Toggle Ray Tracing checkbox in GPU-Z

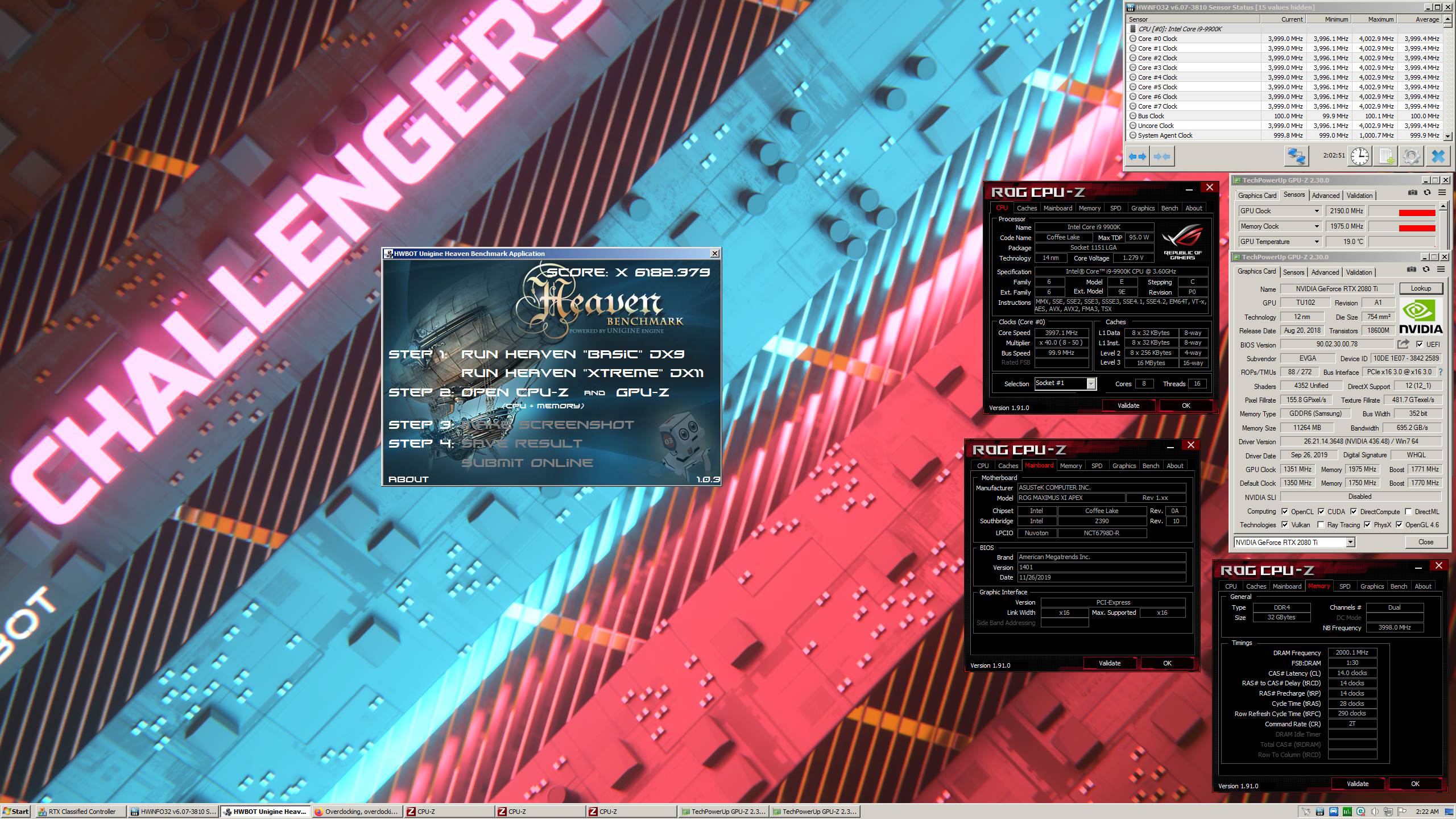(1321, 524)
